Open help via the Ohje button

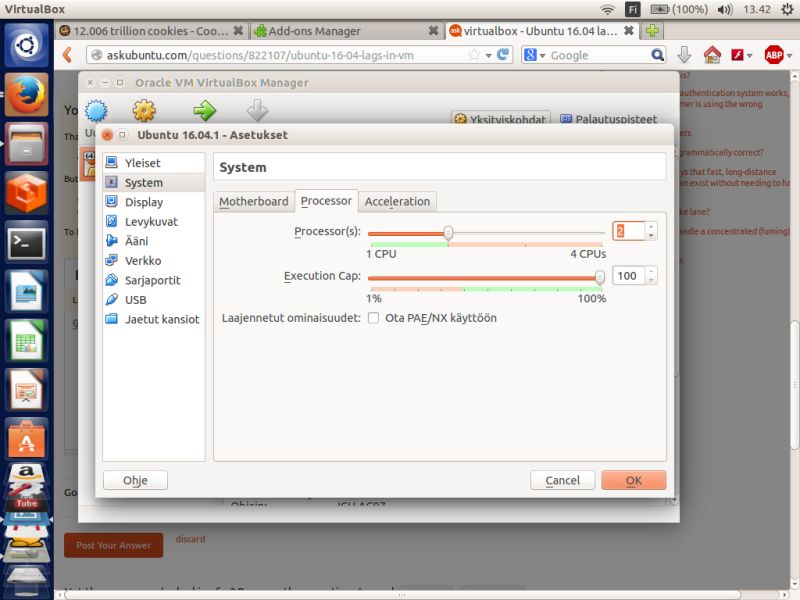[134, 480]
